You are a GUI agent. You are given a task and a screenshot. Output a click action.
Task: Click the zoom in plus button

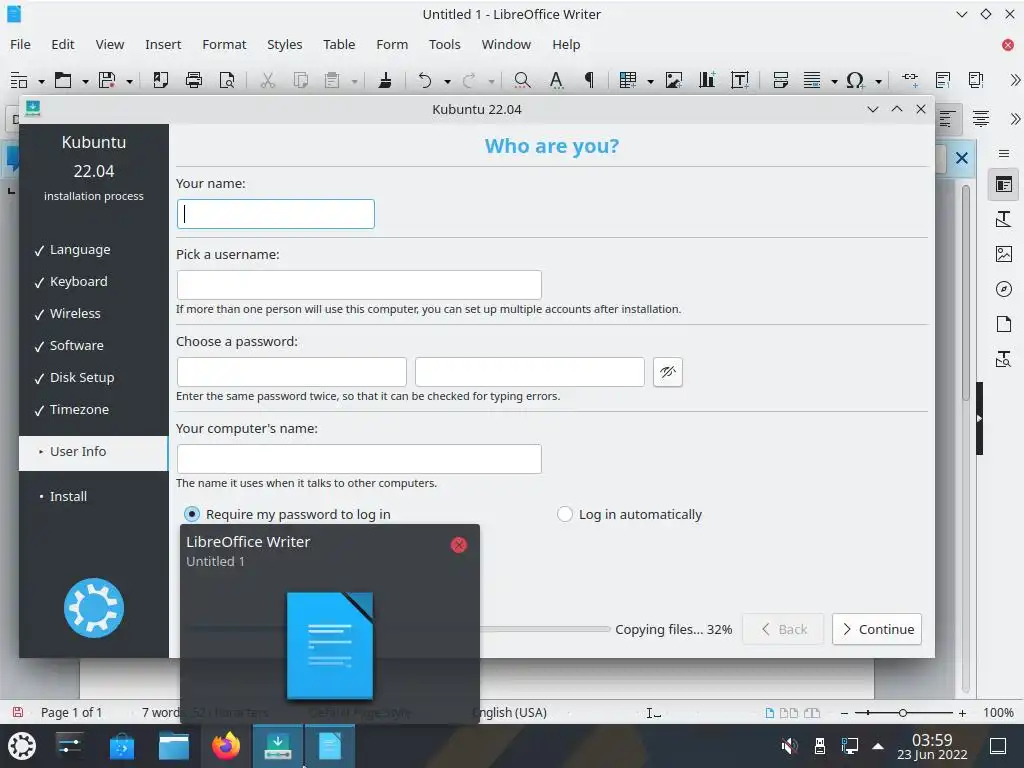[962, 713]
